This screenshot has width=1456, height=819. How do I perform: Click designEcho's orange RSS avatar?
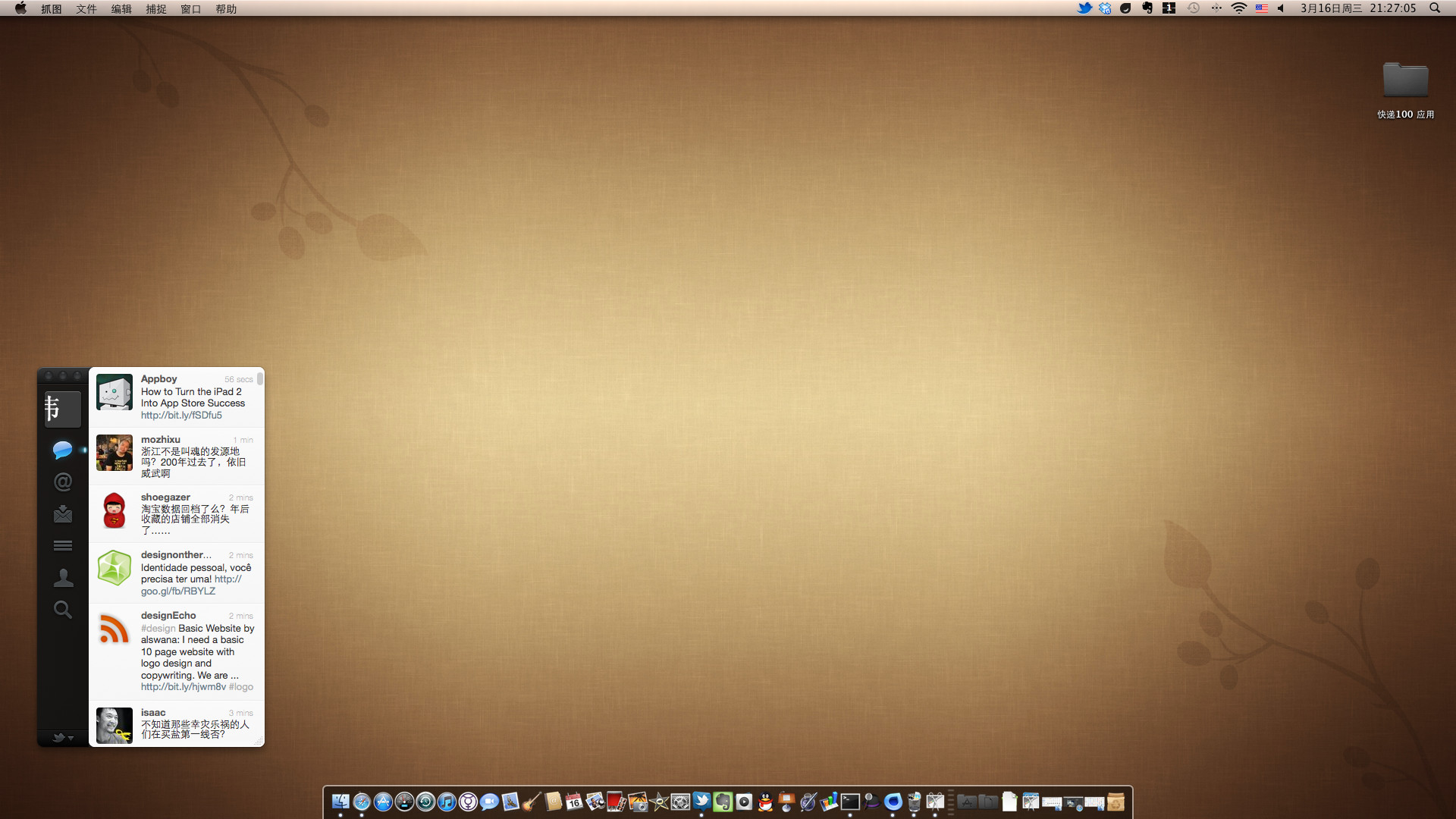(x=115, y=629)
